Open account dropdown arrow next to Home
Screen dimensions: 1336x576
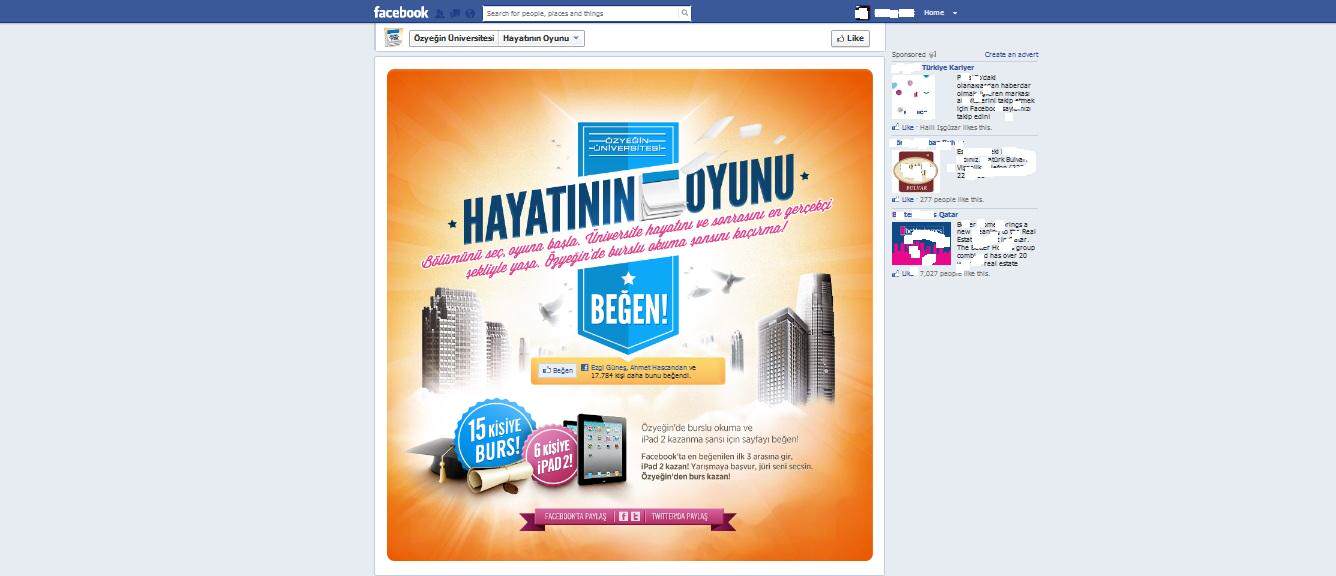(x=955, y=13)
